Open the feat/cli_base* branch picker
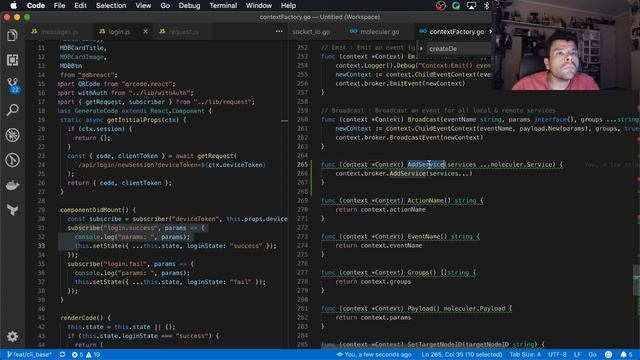The height and width of the screenshot is (360, 640). [x=29, y=355]
